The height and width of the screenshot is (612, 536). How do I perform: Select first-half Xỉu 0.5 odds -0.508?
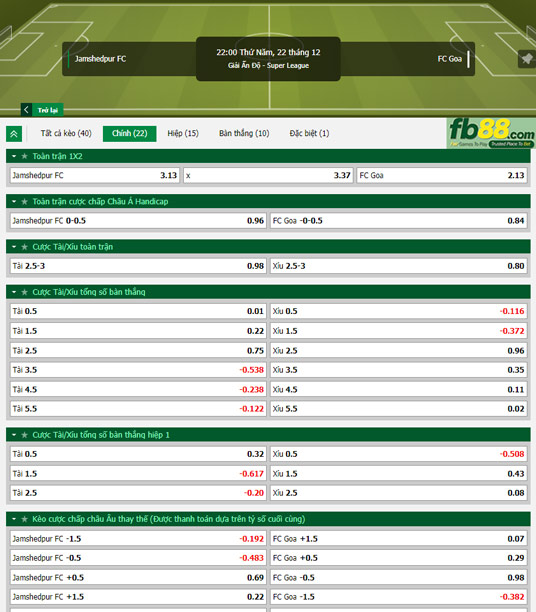(x=399, y=454)
